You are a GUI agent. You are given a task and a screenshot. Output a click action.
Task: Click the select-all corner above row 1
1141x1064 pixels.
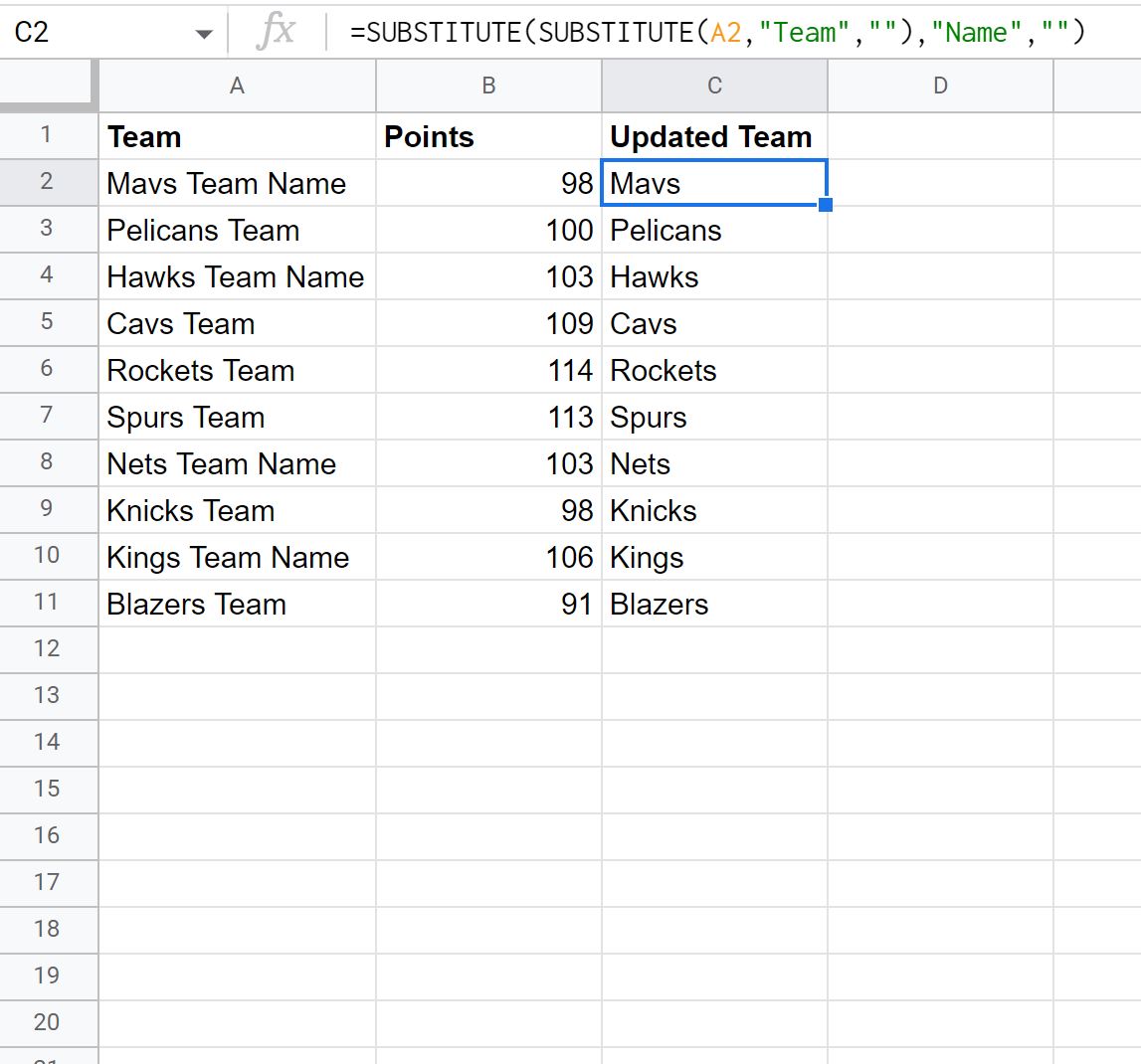click(48, 86)
